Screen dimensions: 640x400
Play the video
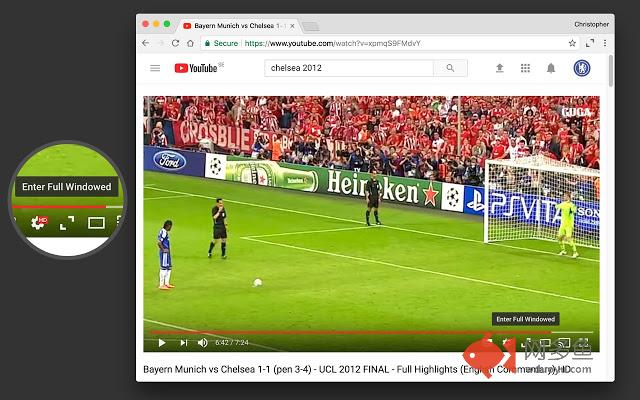162,343
